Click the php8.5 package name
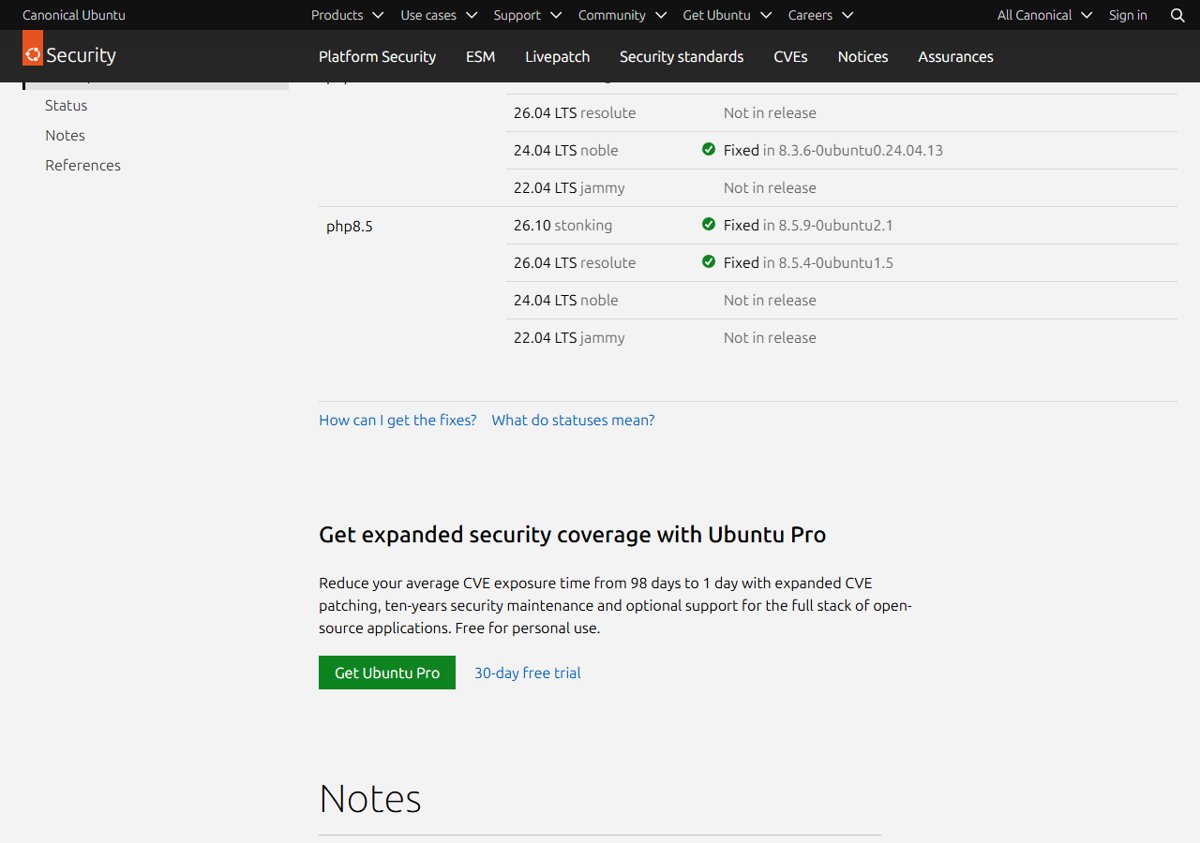This screenshot has height=843, width=1200. (349, 226)
